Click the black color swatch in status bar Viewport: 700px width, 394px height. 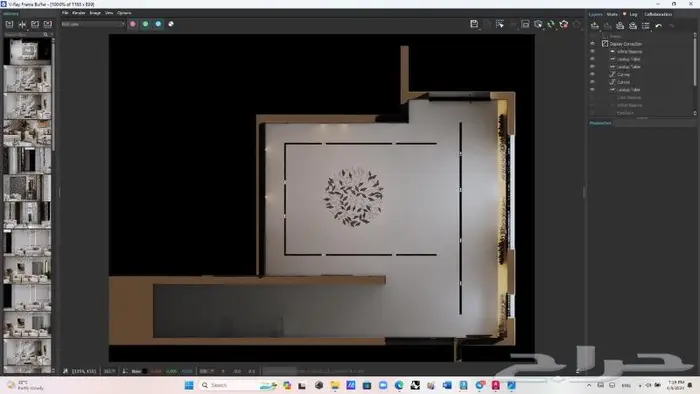click(x=145, y=371)
